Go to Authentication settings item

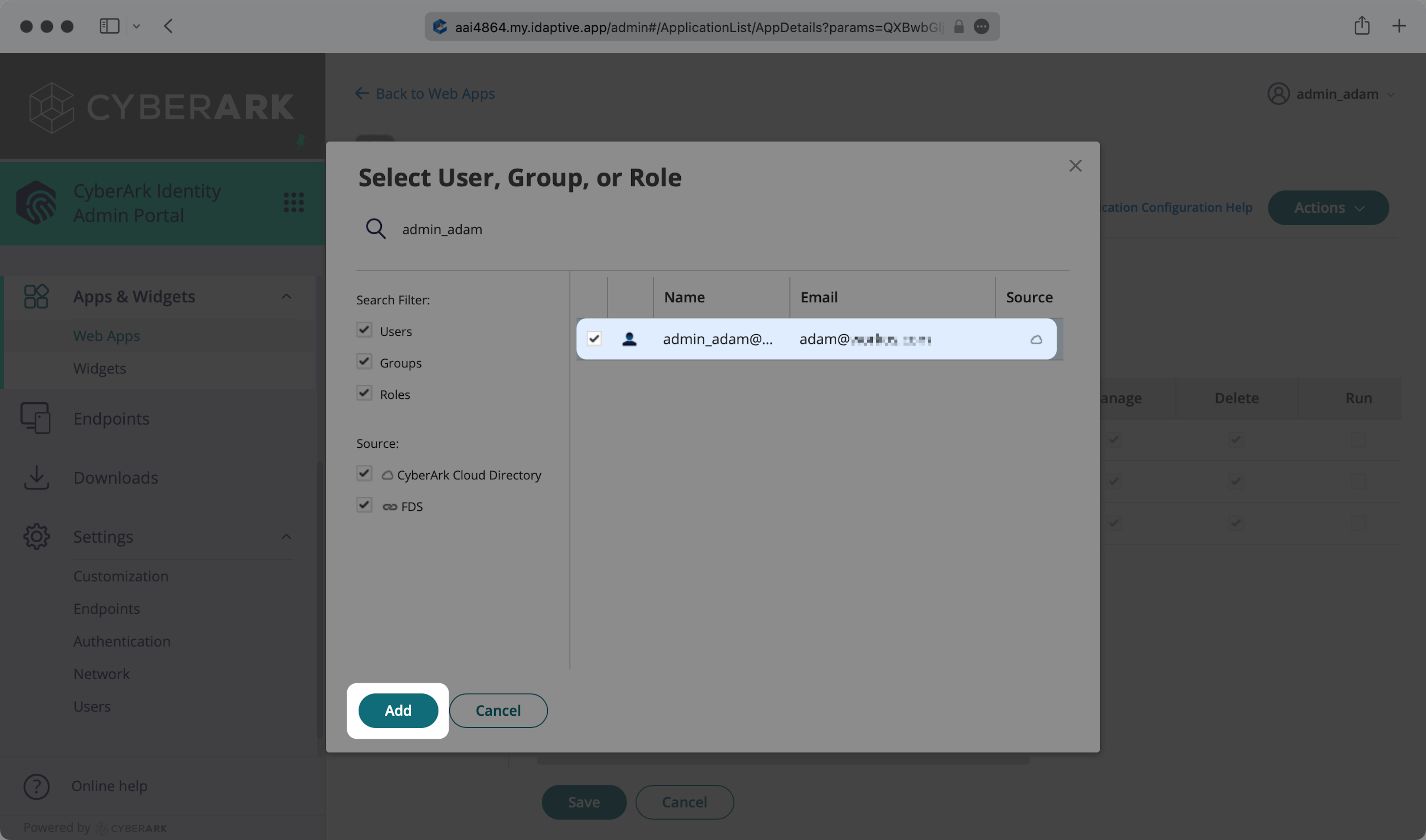tap(122, 641)
